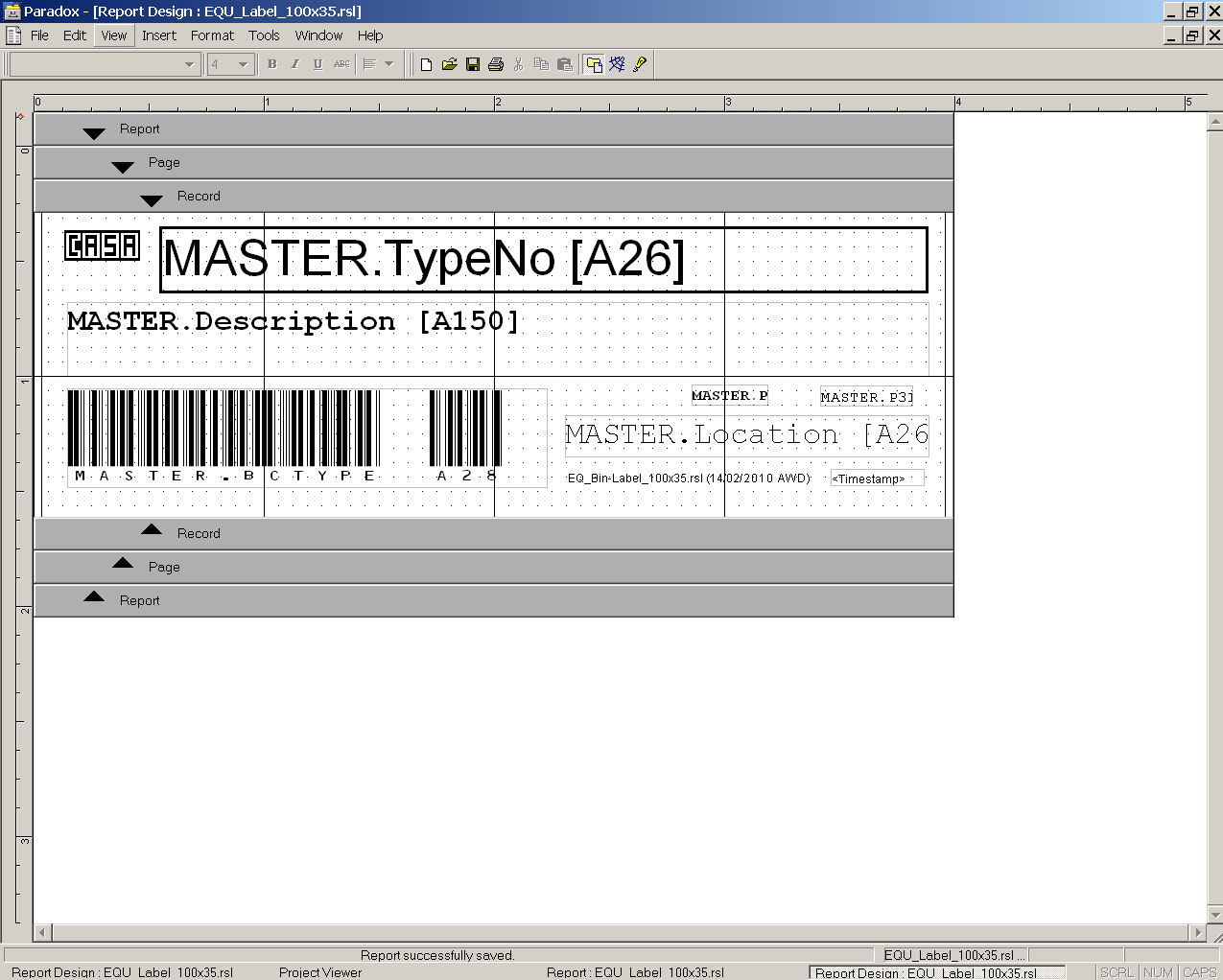Click the overlapping windows toolbar icon
This screenshot has width=1223, height=980.
tap(594, 64)
